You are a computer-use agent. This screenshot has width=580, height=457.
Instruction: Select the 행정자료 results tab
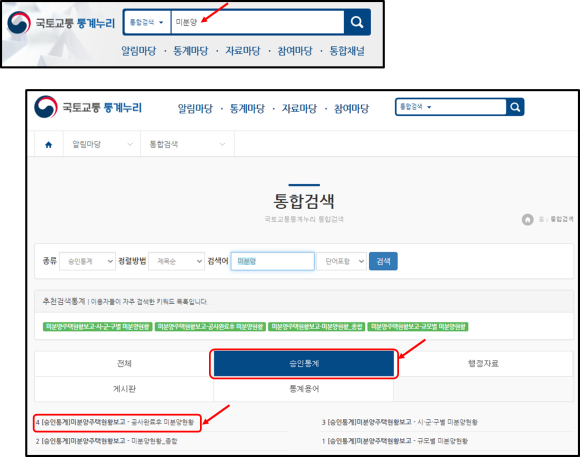483,364
